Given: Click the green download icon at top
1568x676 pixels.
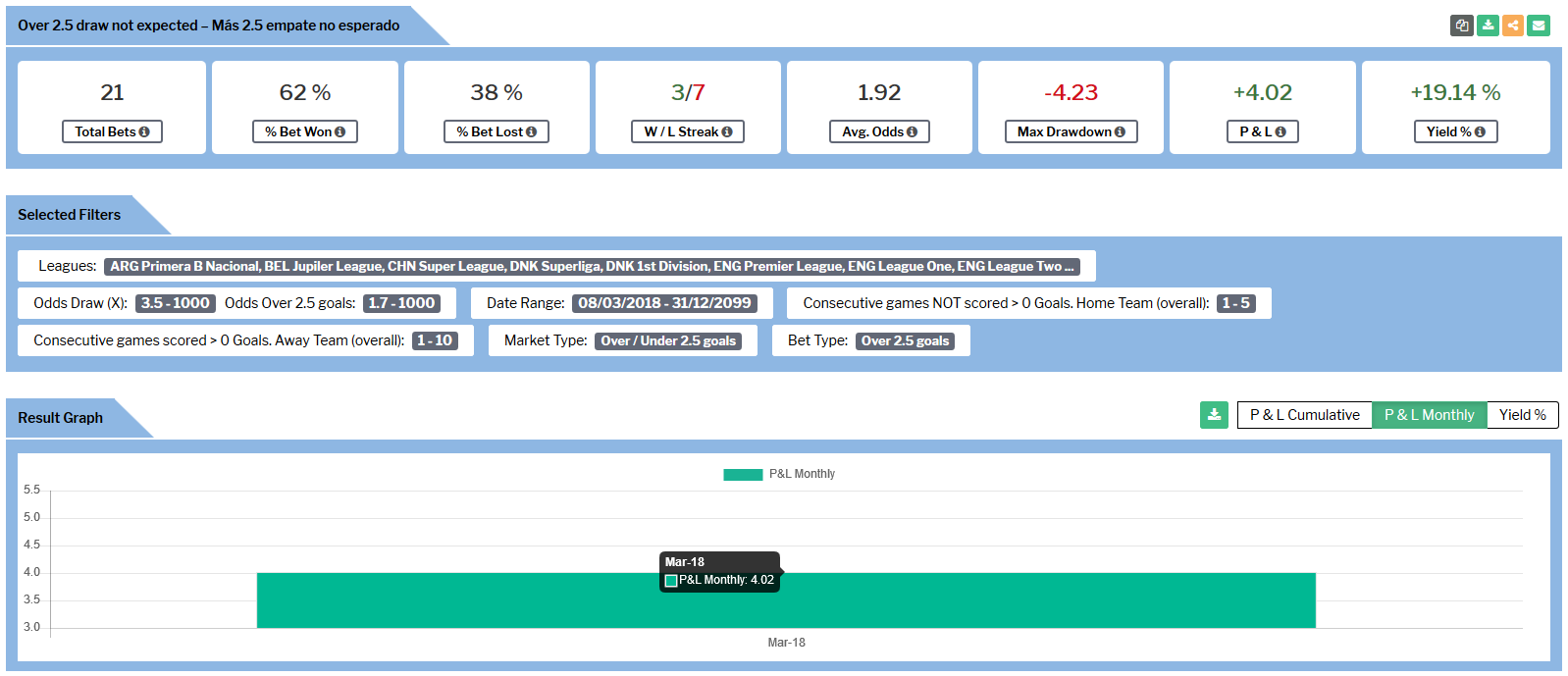Looking at the screenshot, I should (1488, 26).
